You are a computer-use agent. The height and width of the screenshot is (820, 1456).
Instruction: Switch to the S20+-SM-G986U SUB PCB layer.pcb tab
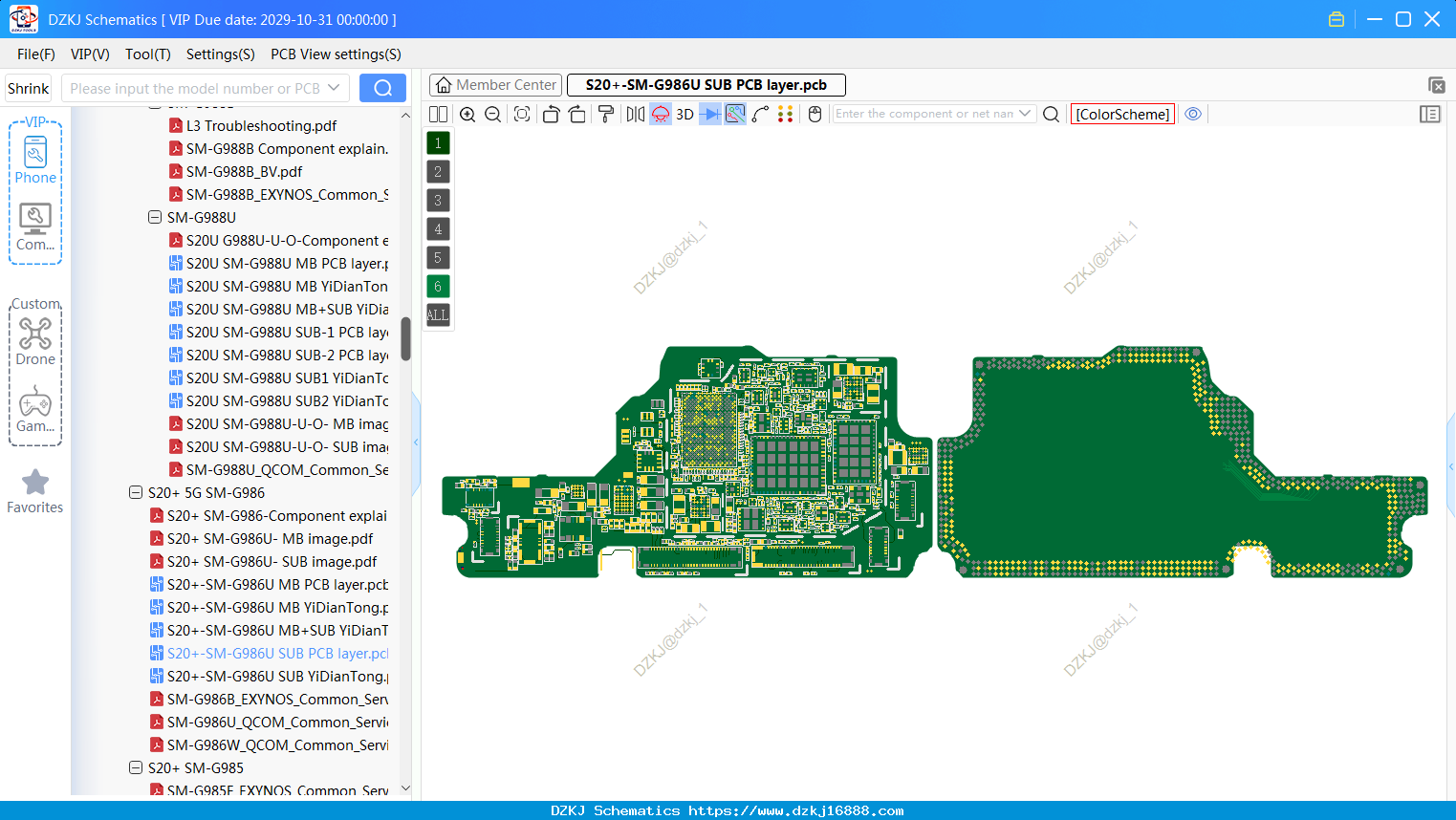[x=706, y=85]
